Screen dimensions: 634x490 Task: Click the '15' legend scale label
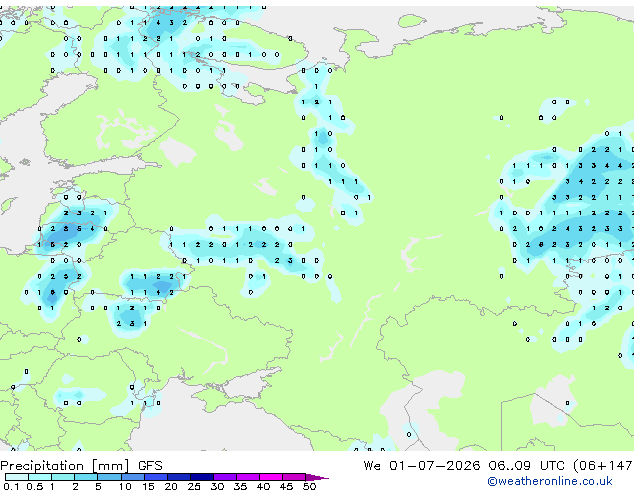pos(148,486)
